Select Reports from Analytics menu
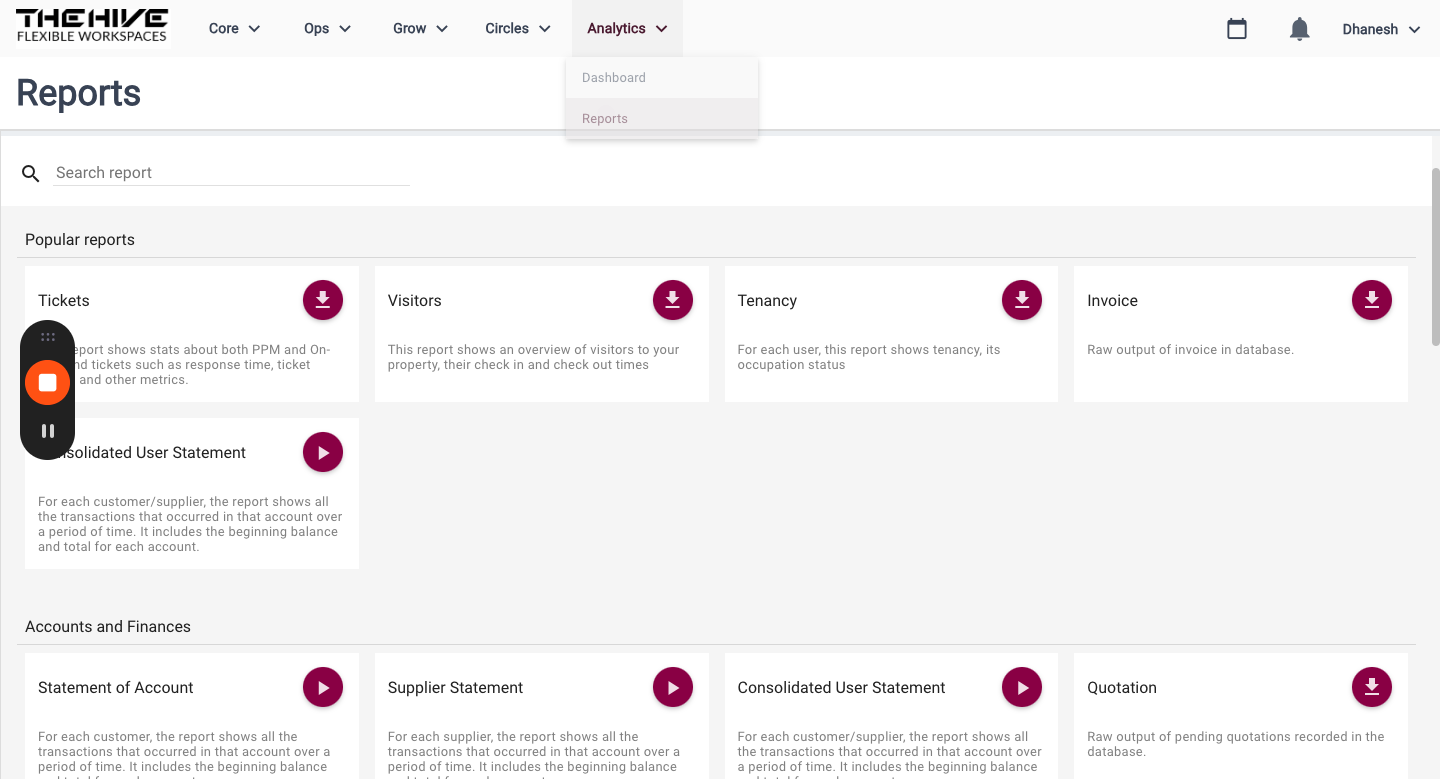 tap(661, 118)
